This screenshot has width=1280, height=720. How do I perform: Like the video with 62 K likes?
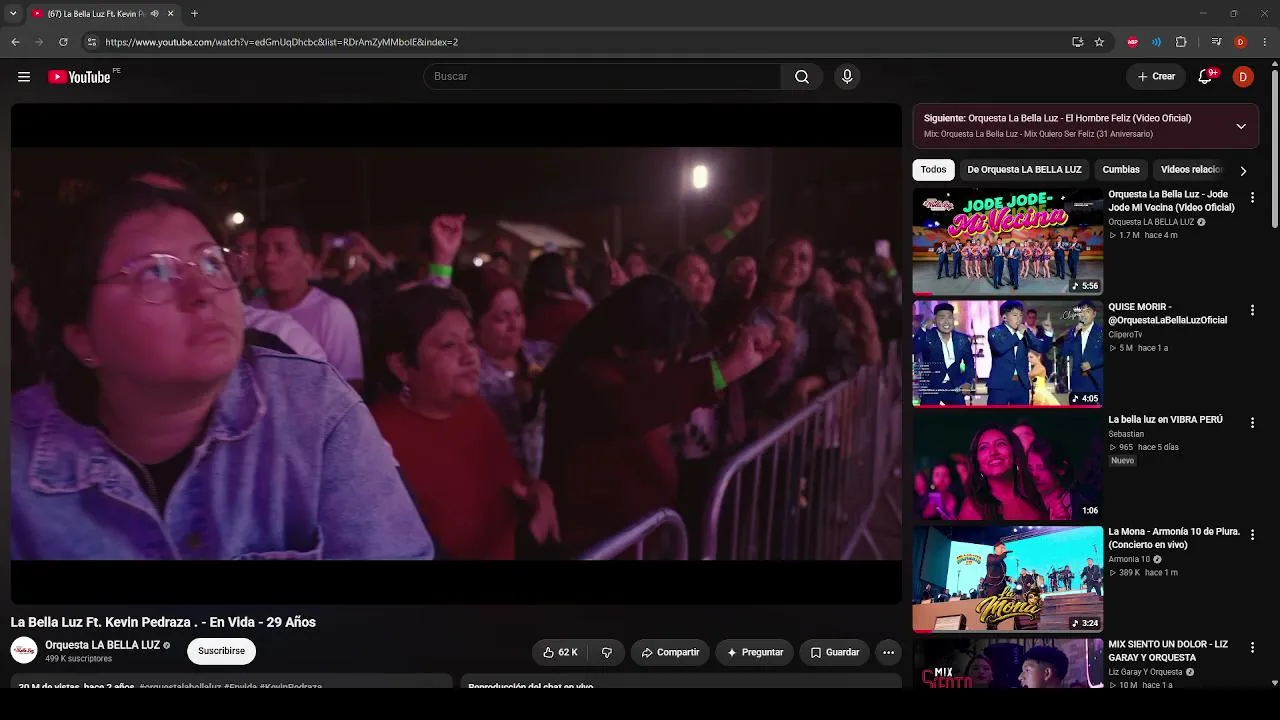561,652
